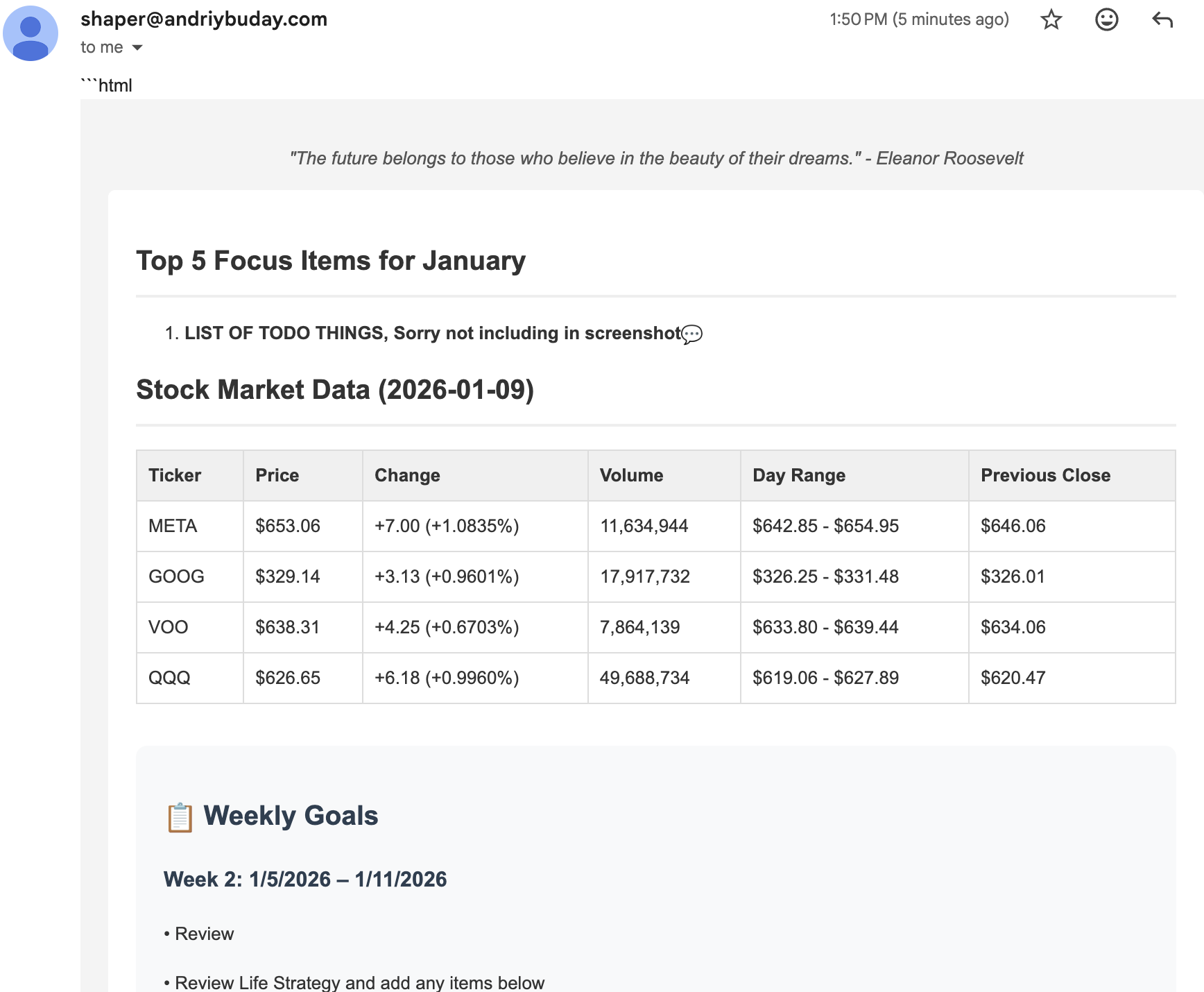Click the GOOG price $329.14

(288, 576)
